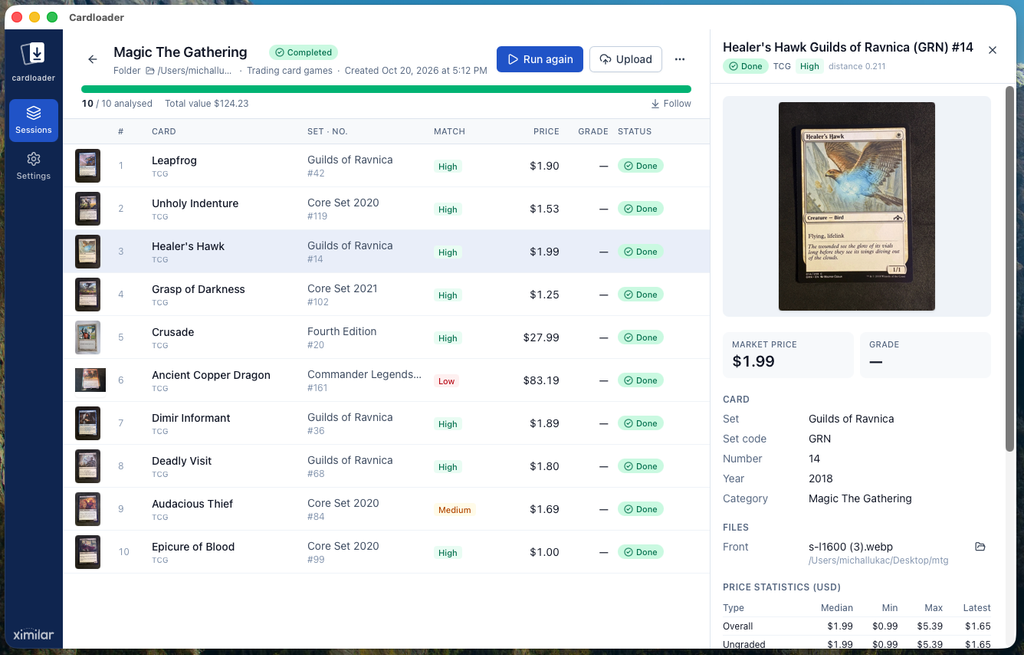1024x655 pixels.
Task: Open the three-dots more options menu
Action: (680, 59)
